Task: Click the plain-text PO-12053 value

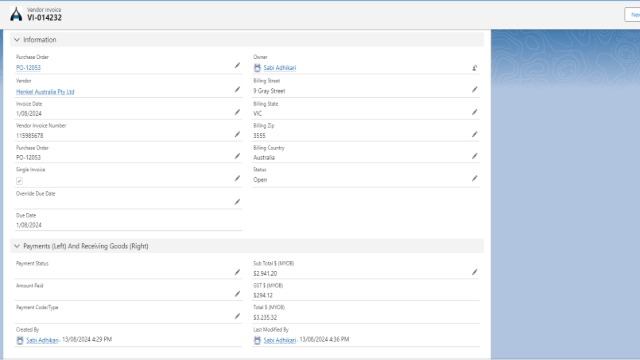Action: [28, 158]
